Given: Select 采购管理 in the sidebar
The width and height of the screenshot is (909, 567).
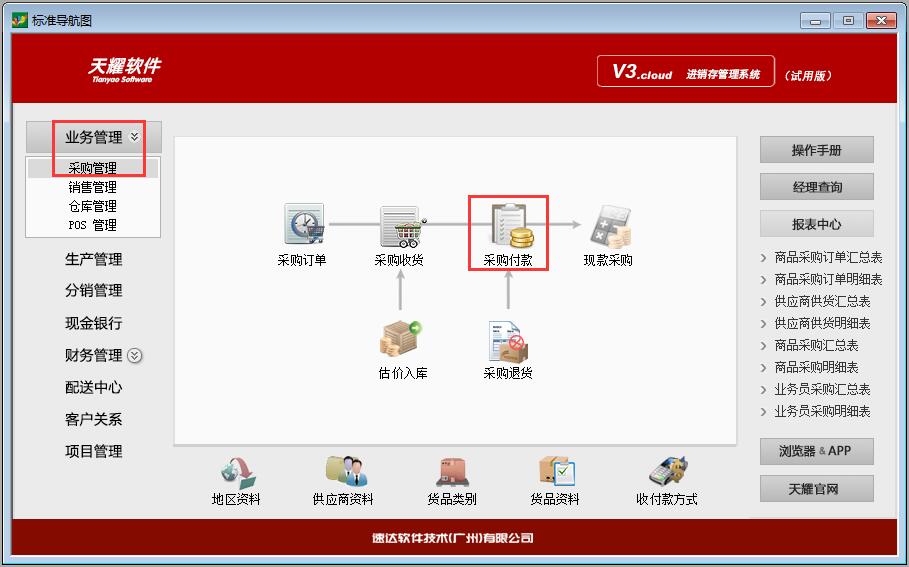Looking at the screenshot, I should click(93, 168).
